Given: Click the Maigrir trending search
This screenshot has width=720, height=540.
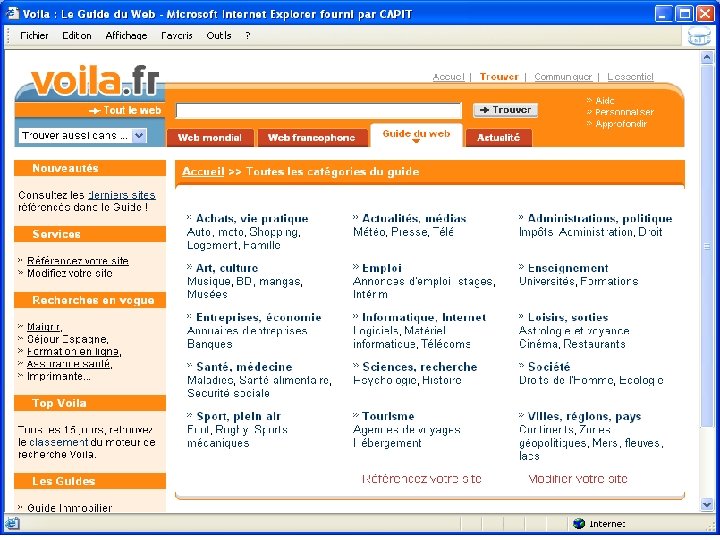Looking at the screenshot, I should (x=44, y=327).
